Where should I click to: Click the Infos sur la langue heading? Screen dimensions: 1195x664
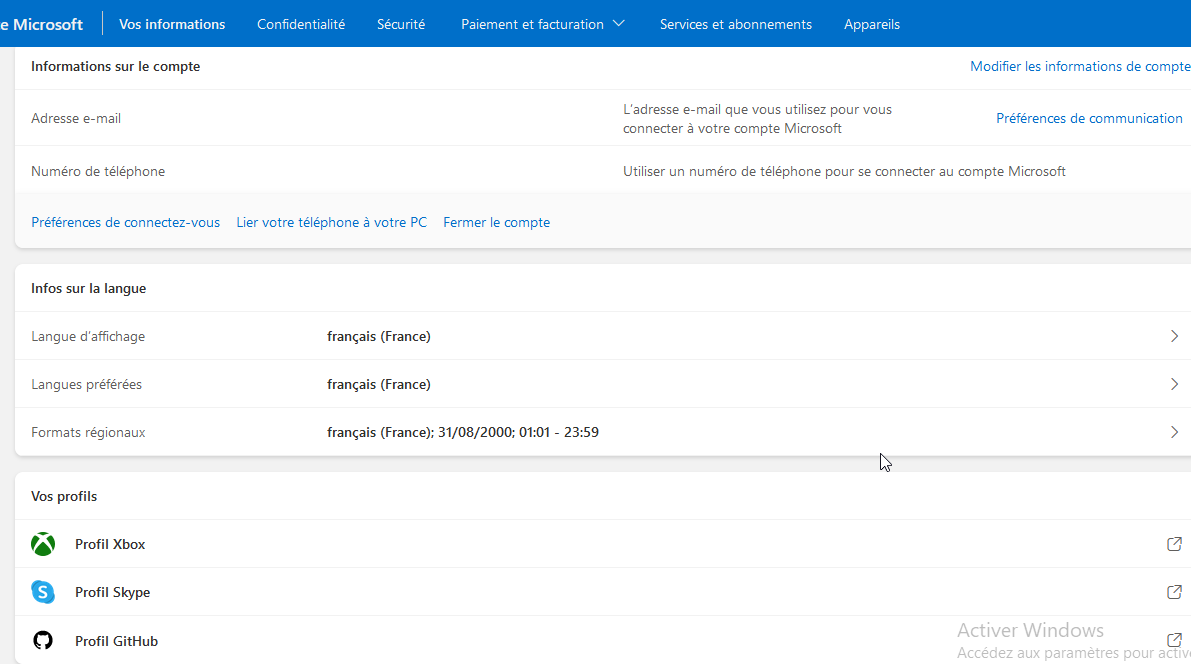pyautogui.click(x=88, y=288)
